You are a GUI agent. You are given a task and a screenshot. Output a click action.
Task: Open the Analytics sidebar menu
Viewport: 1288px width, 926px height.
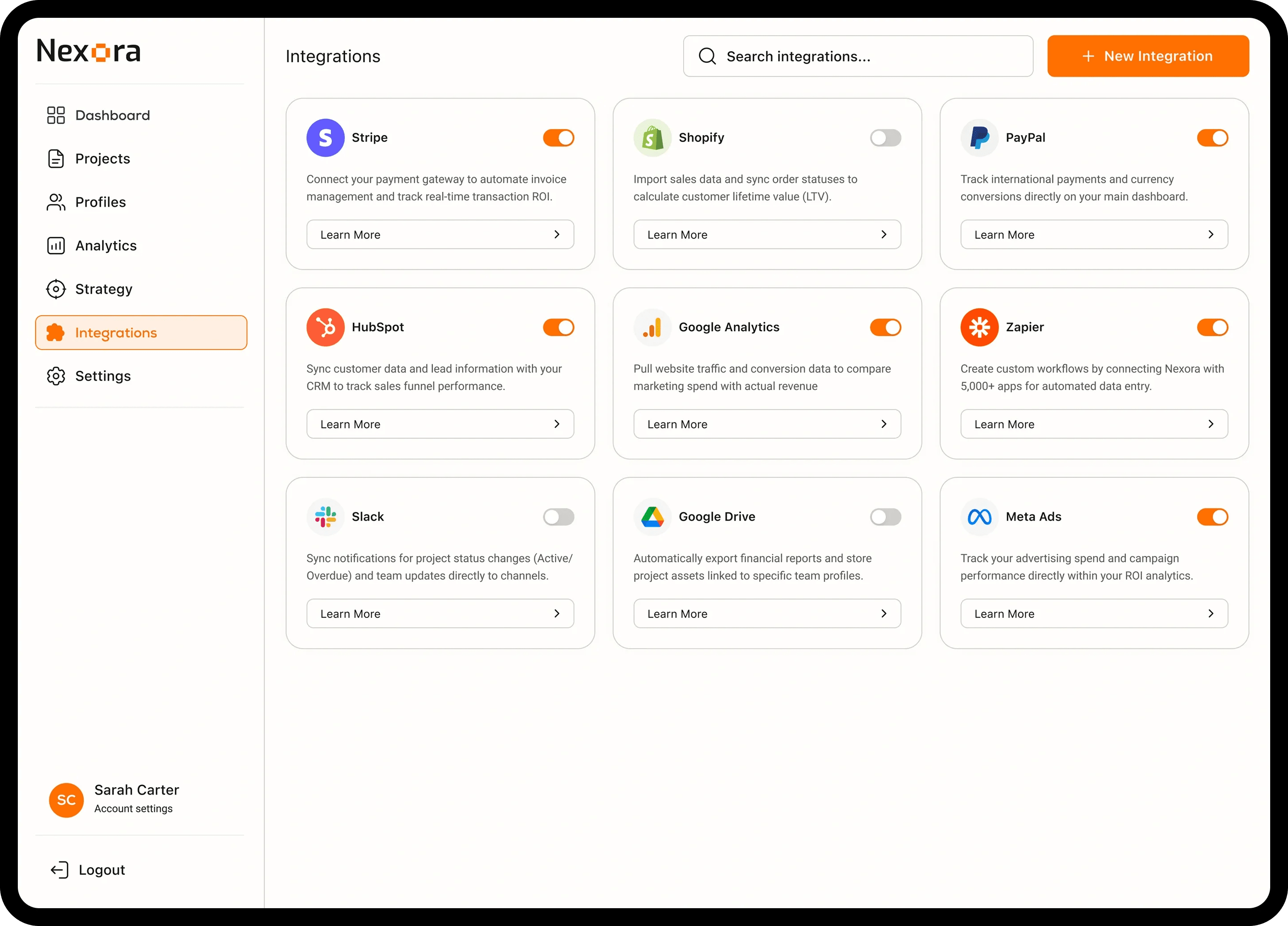(x=106, y=245)
